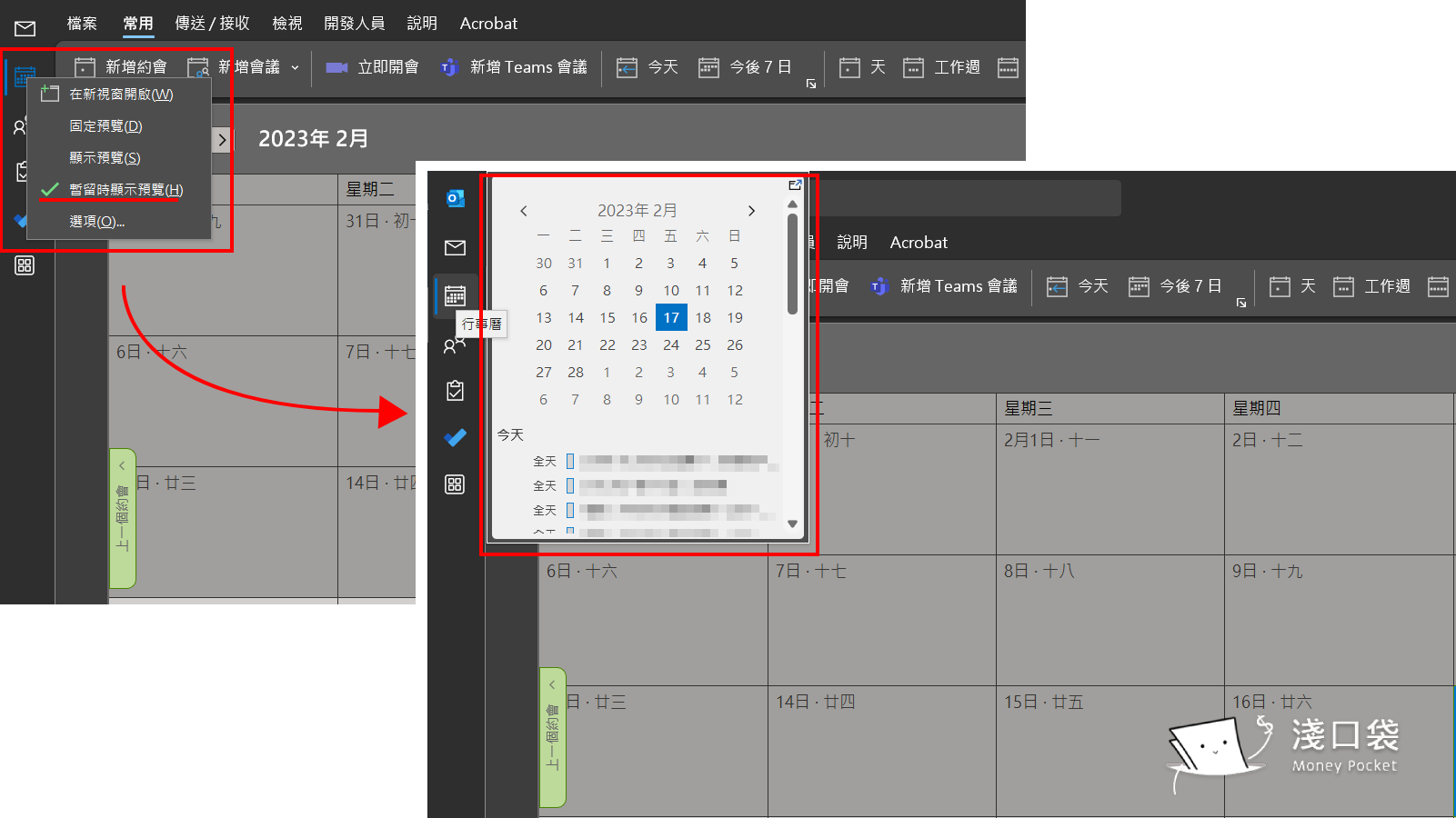The image size is (1456, 818).
Task: Click 新增 Teams 會議 in the top ribbon
Action: [515, 67]
